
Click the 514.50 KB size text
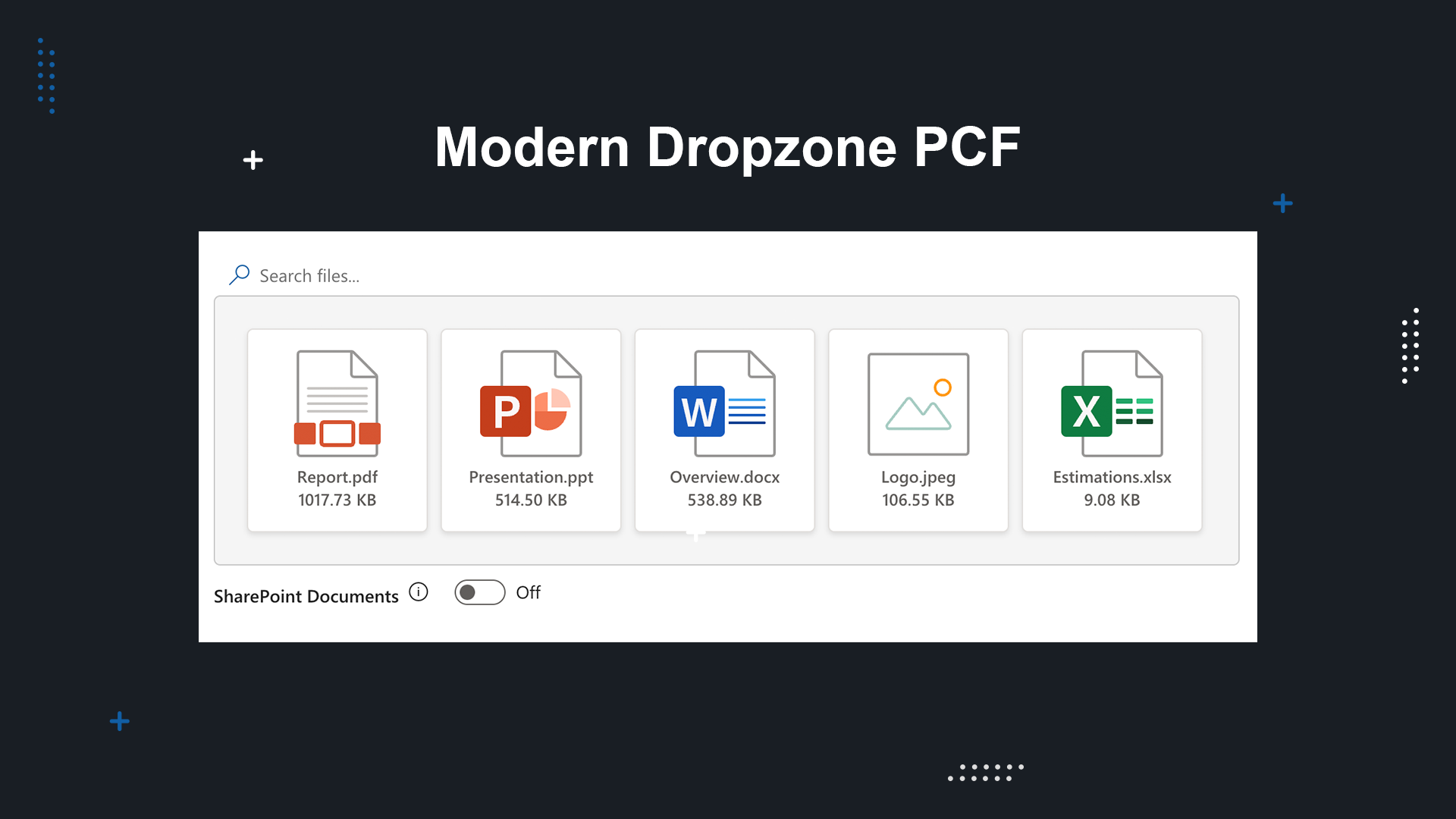(531, 500)
